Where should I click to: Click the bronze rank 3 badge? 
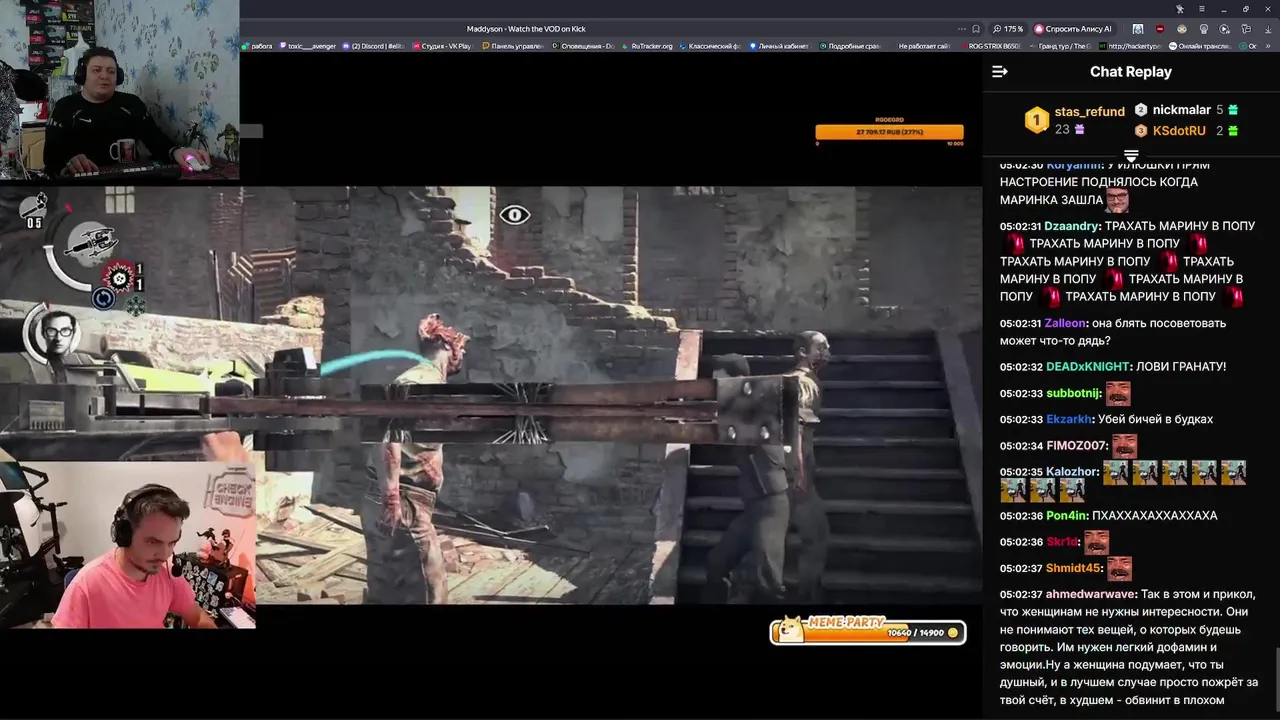tap(1141, 131)
